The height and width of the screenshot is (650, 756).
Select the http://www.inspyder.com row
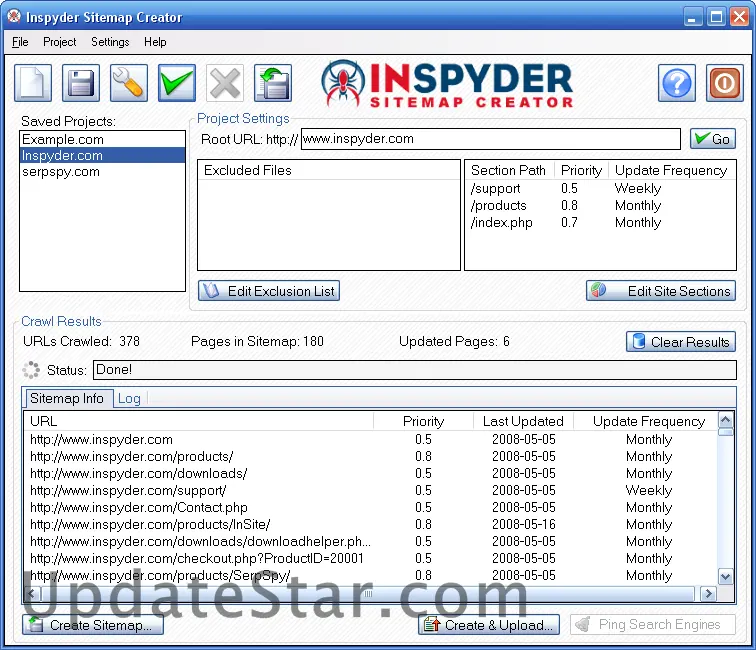point(370,439)
